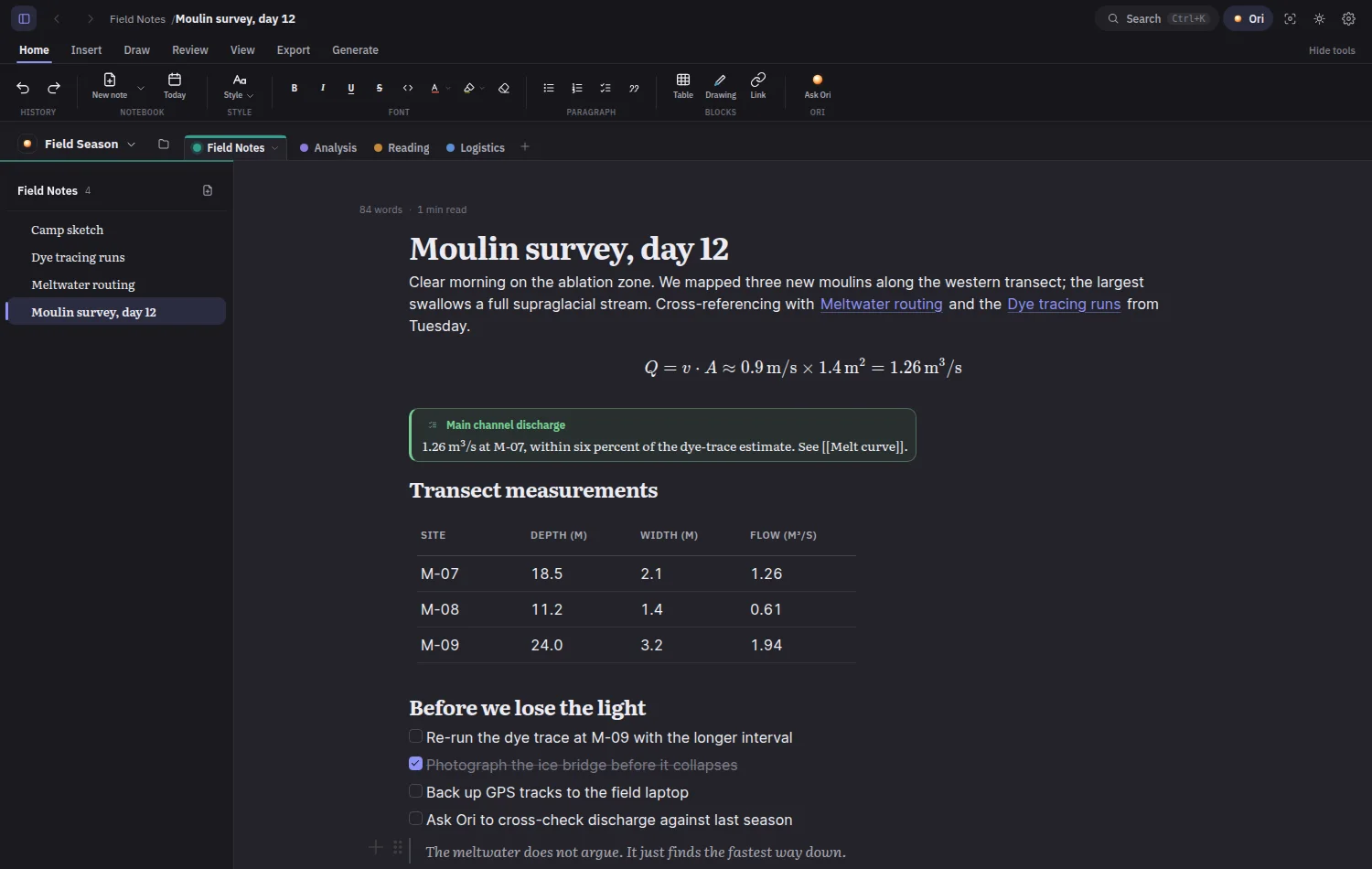Viewport: 1372px width, 869px height.
Task: Open the Field Notes tab chevron
Action: click(274, 148)
